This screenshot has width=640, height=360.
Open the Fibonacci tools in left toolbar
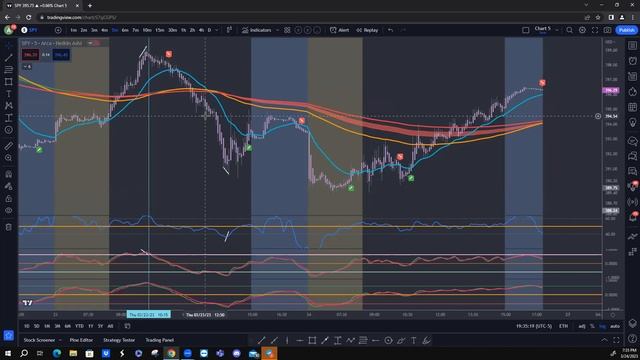pyautogui.click(x=9, y=70)
